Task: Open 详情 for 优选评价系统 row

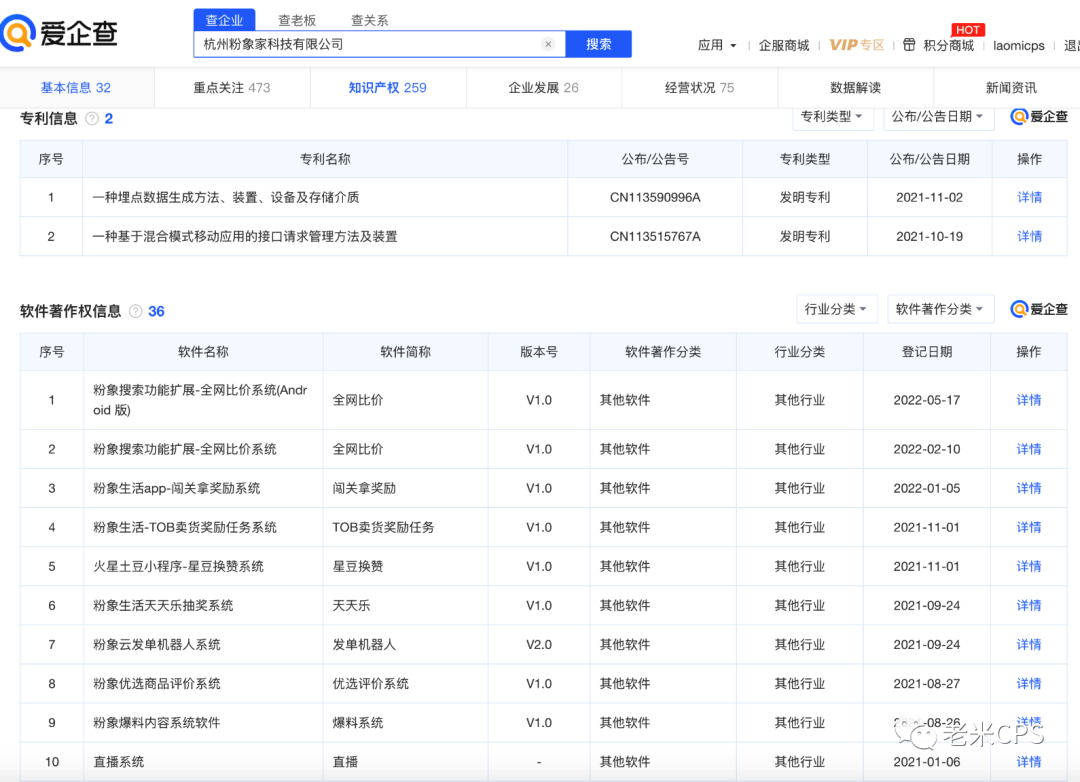Action: [x=1028, y=684]
